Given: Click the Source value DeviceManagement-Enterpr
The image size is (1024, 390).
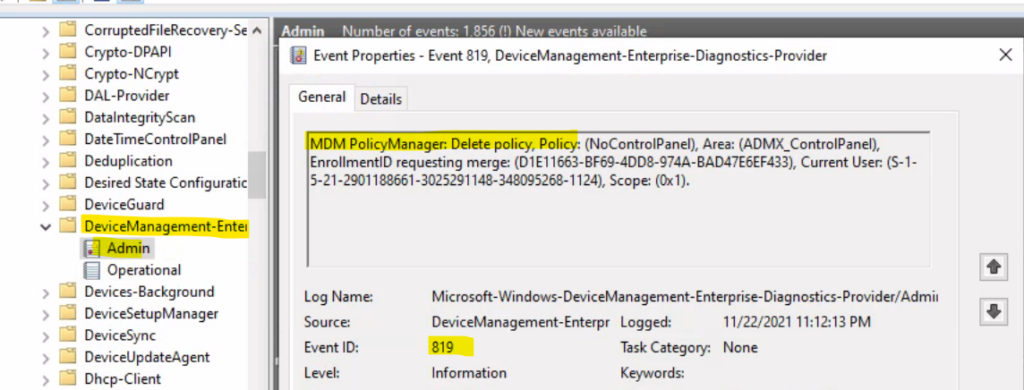Looking at the screenshot, I should [x=520, y=322].
